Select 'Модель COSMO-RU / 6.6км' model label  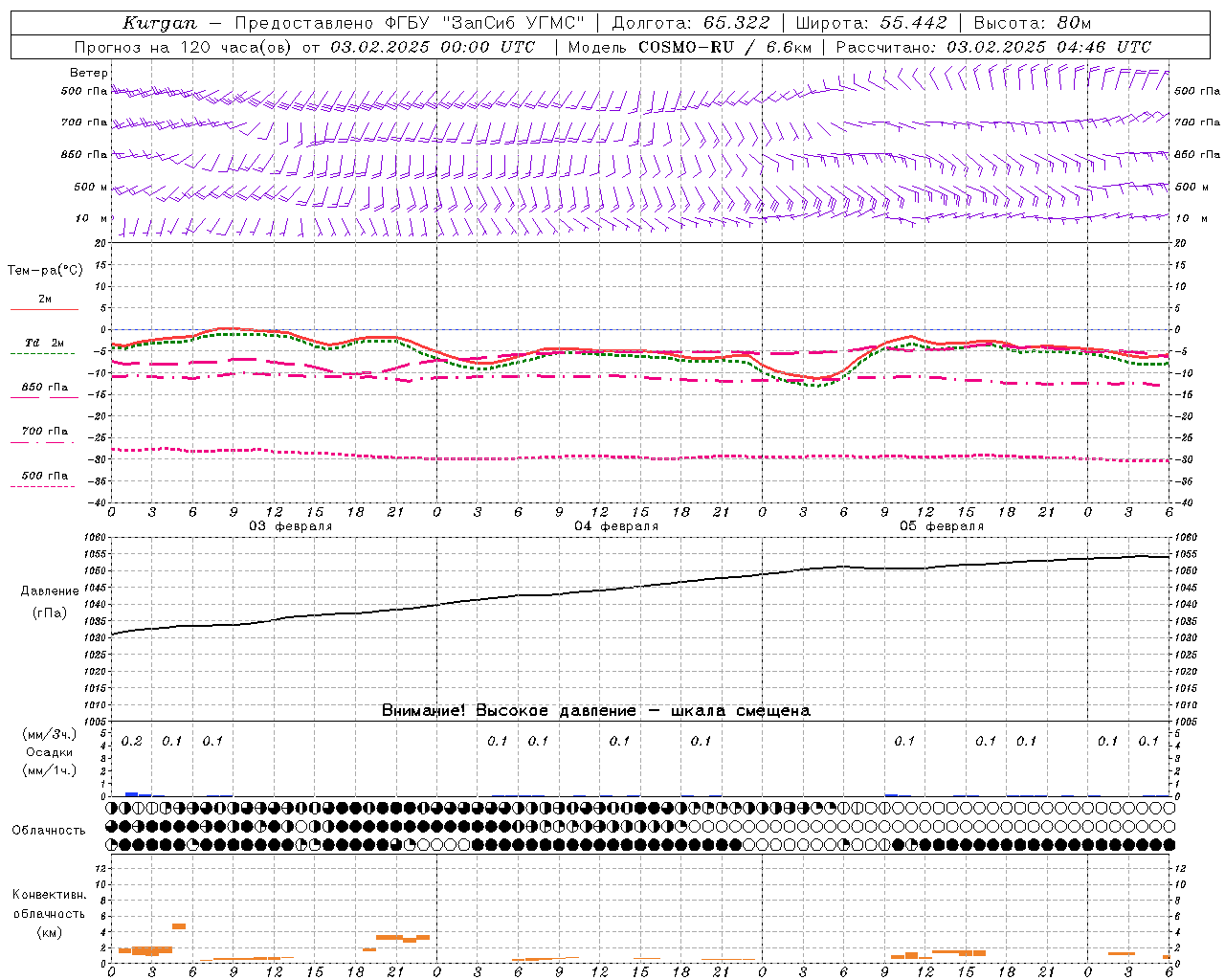(690, 47)
